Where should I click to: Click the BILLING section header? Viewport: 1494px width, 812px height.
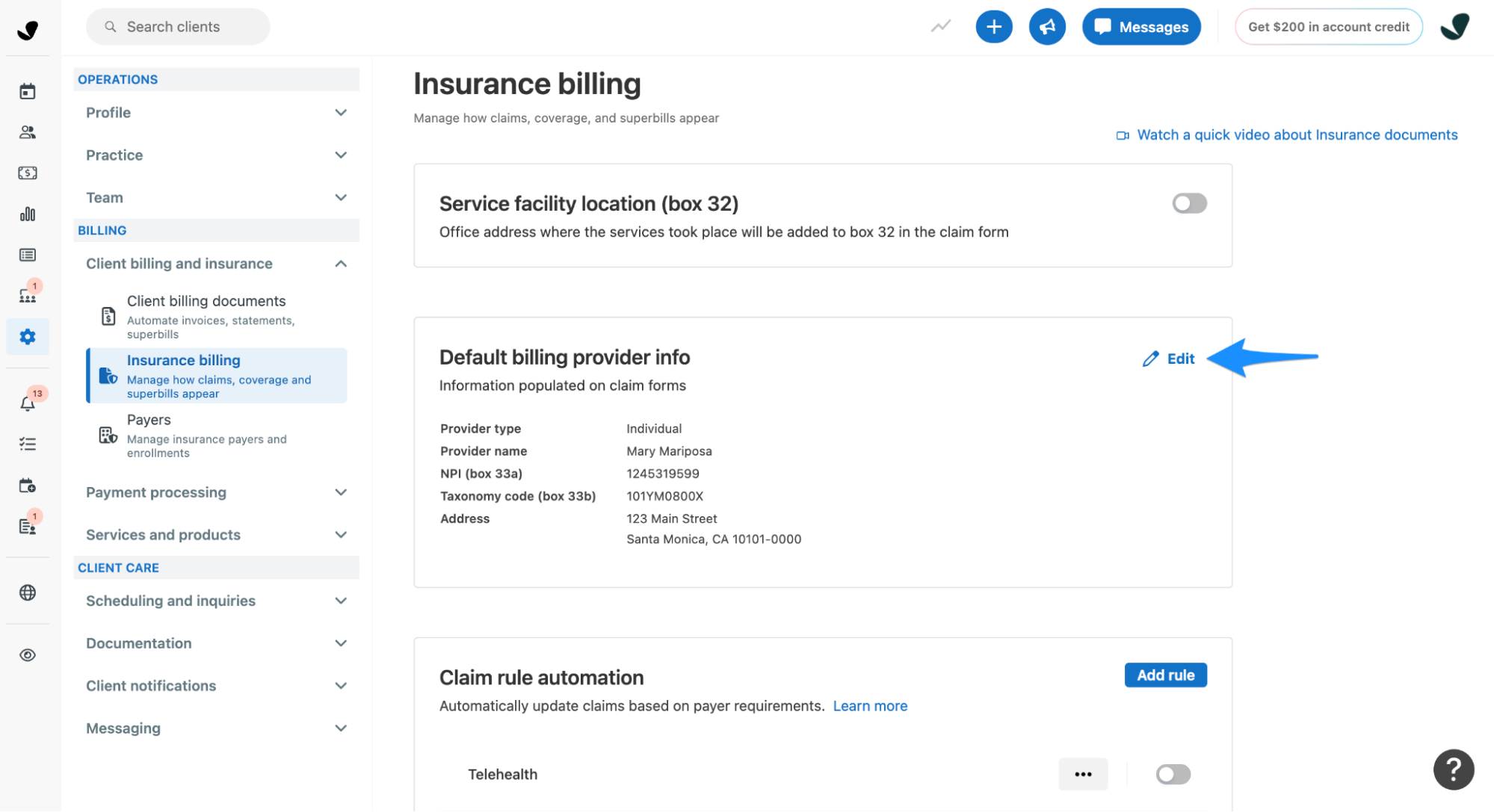[216, 231]
